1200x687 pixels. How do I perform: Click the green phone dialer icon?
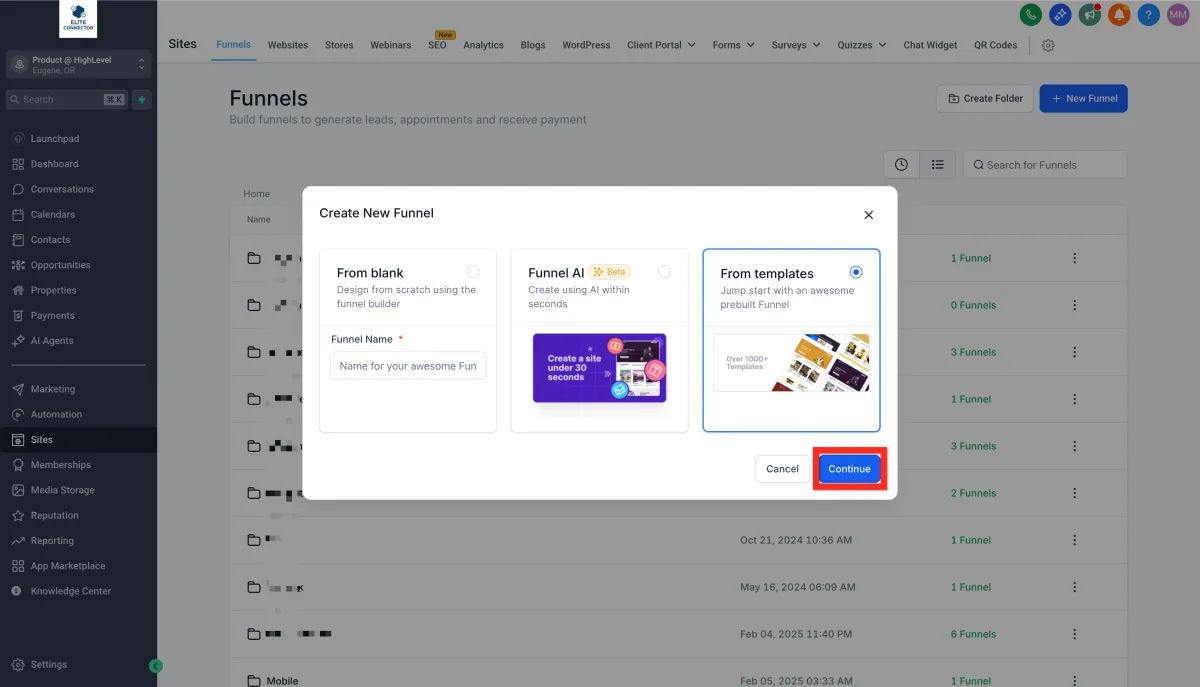coord(1030,15)
